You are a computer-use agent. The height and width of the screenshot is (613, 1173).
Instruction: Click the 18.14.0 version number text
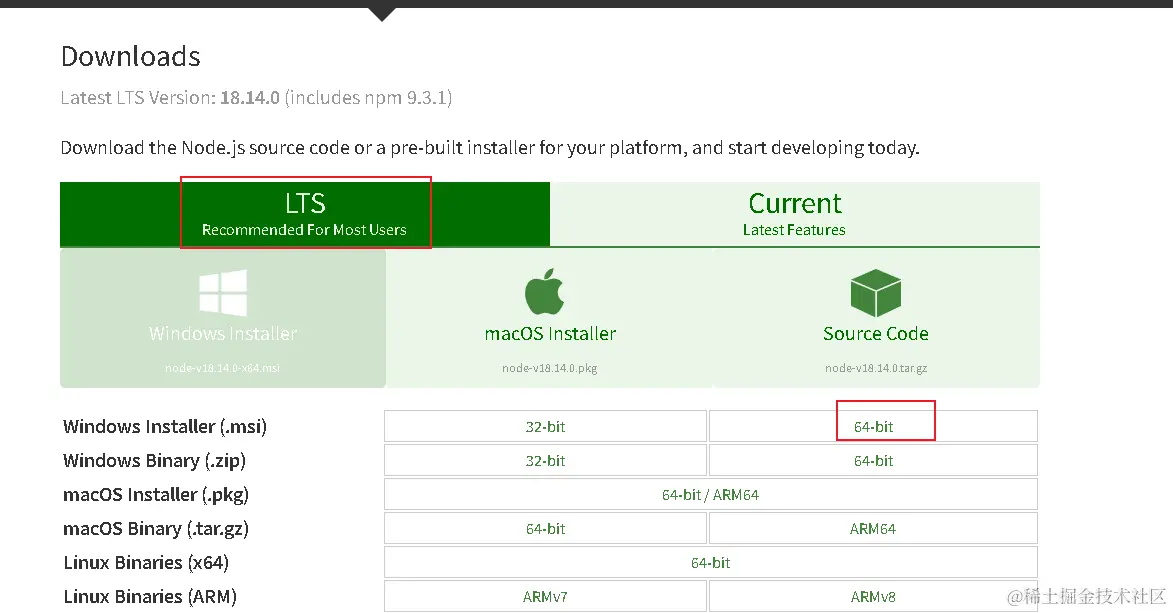tap(250, 98)
